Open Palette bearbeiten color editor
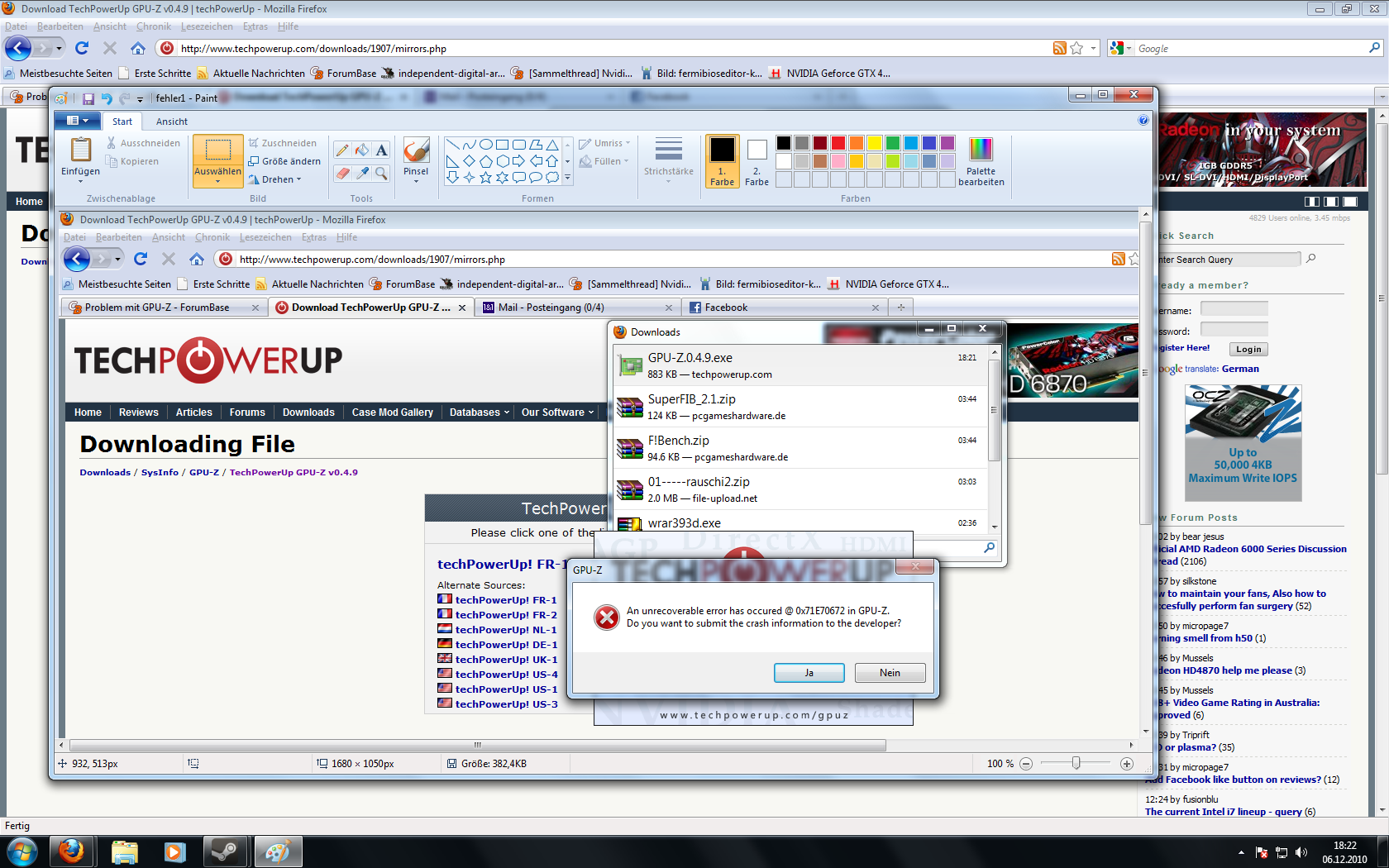This screenshot has width=1389, height=868. [x=981, y=162]
